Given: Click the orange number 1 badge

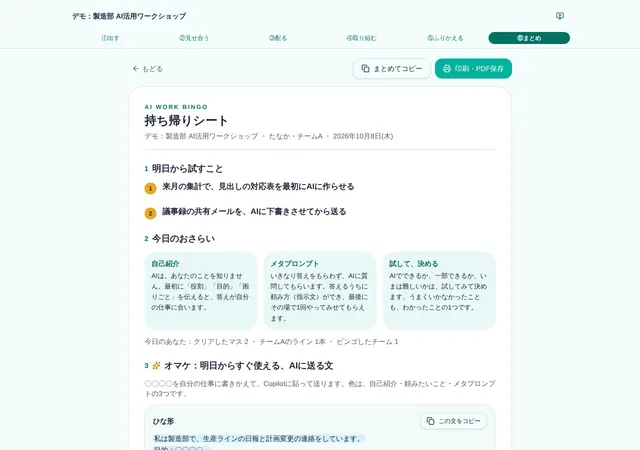Looking at the screenshot, I should (x=151, y=188).
